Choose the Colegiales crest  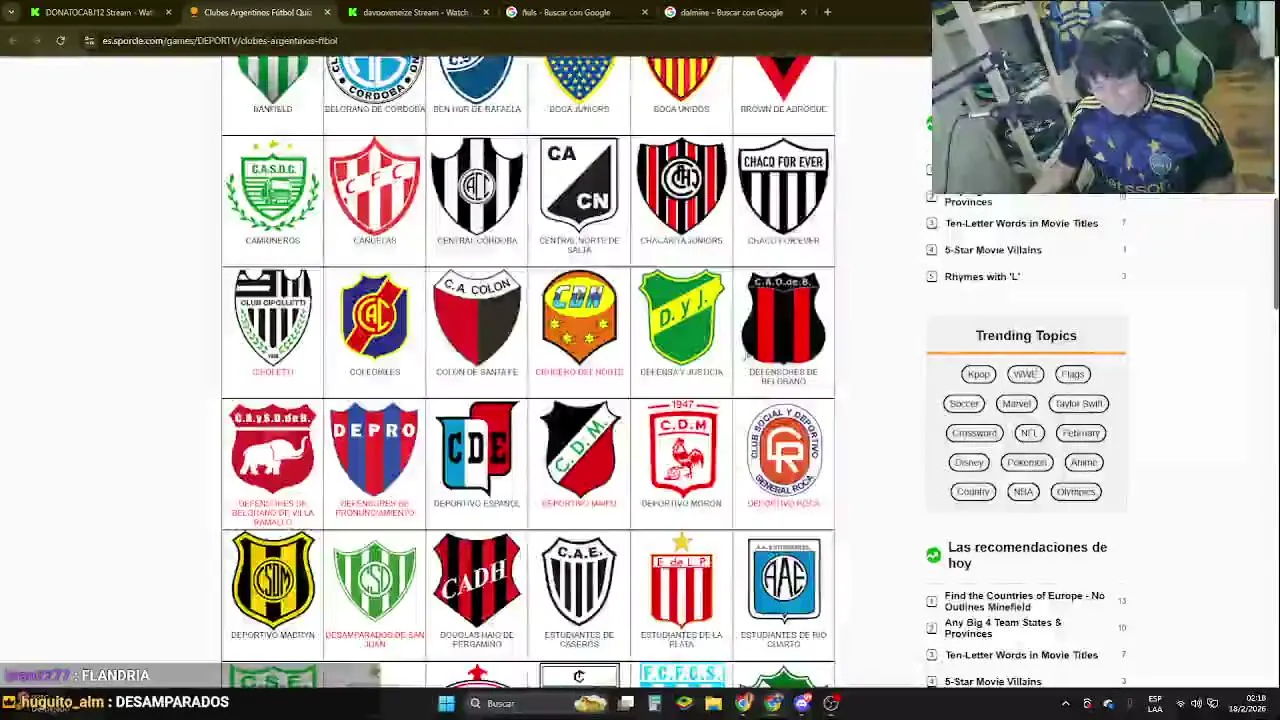tap(374, 318)
